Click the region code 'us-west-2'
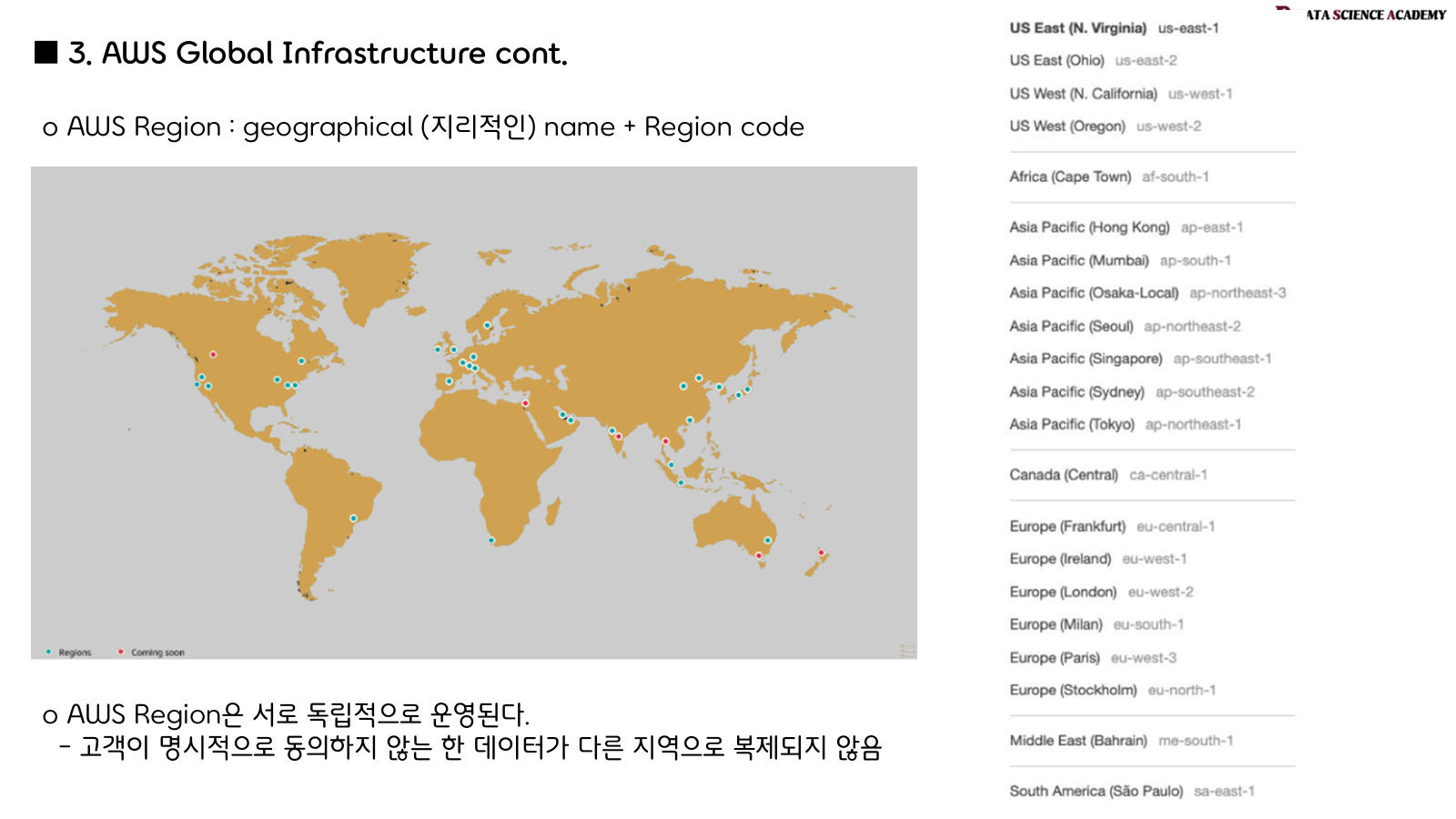 click(x=1168, y=126)
